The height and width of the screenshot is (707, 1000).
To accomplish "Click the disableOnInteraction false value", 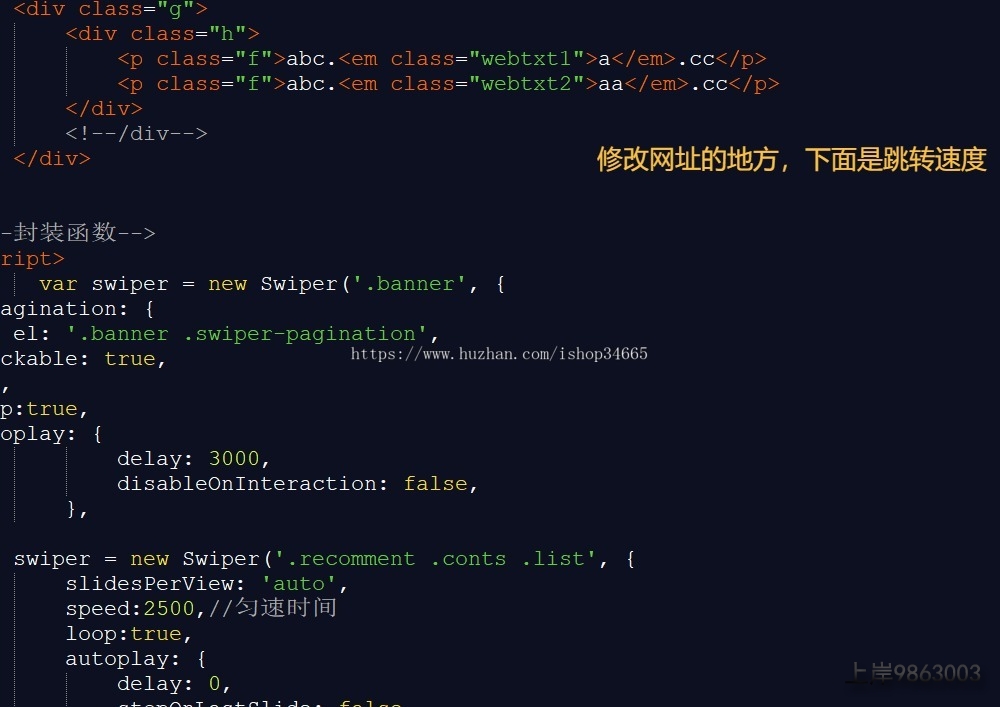I will (x=435, y=484).
